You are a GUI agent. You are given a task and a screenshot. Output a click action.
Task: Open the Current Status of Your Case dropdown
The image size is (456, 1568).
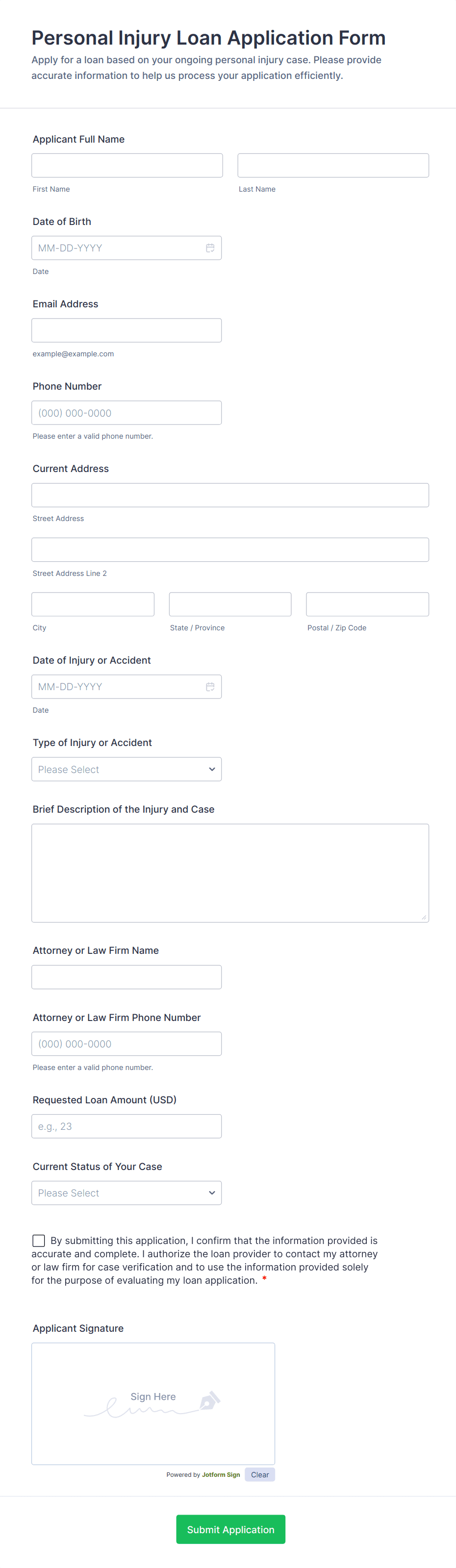(x=127, y=1193)
